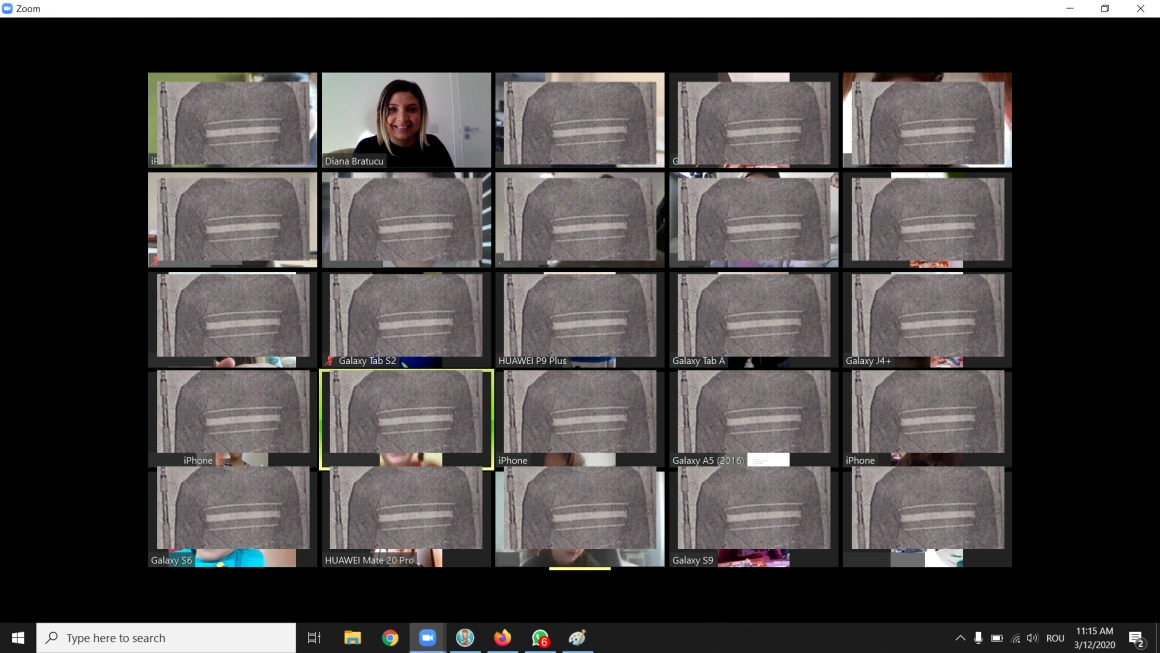Open Firefox from the taskbar
The height and width of the screenshot is (653, 1160).
(502, 638)
